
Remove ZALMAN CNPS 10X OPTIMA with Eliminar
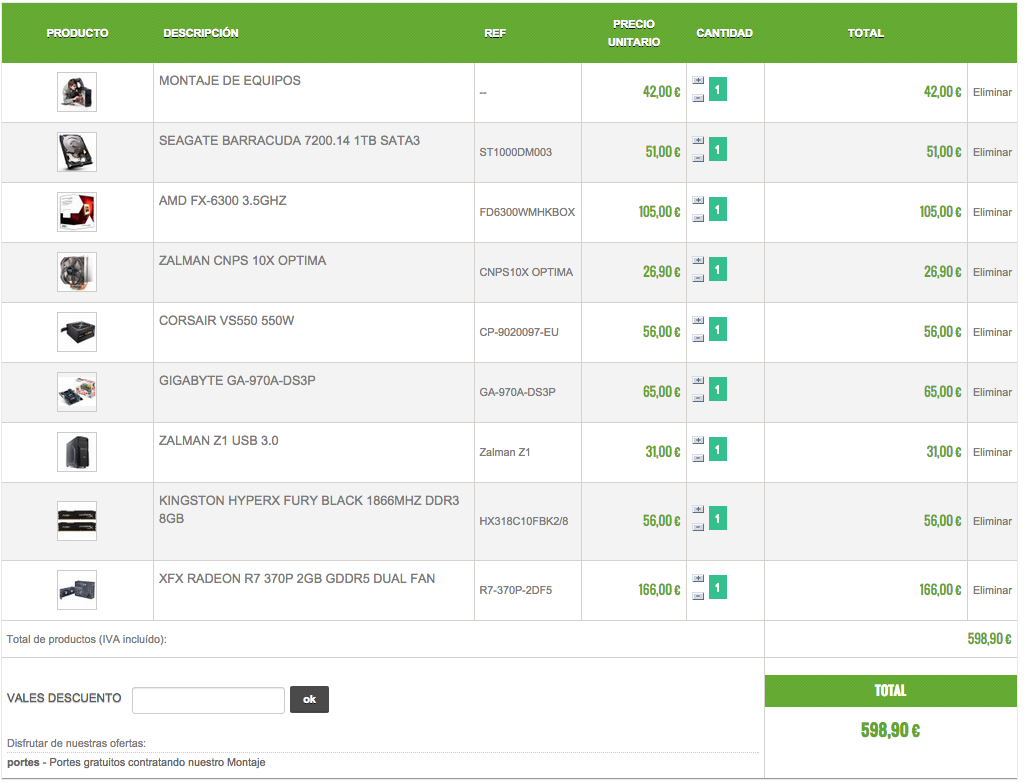(x=992, y=273)
